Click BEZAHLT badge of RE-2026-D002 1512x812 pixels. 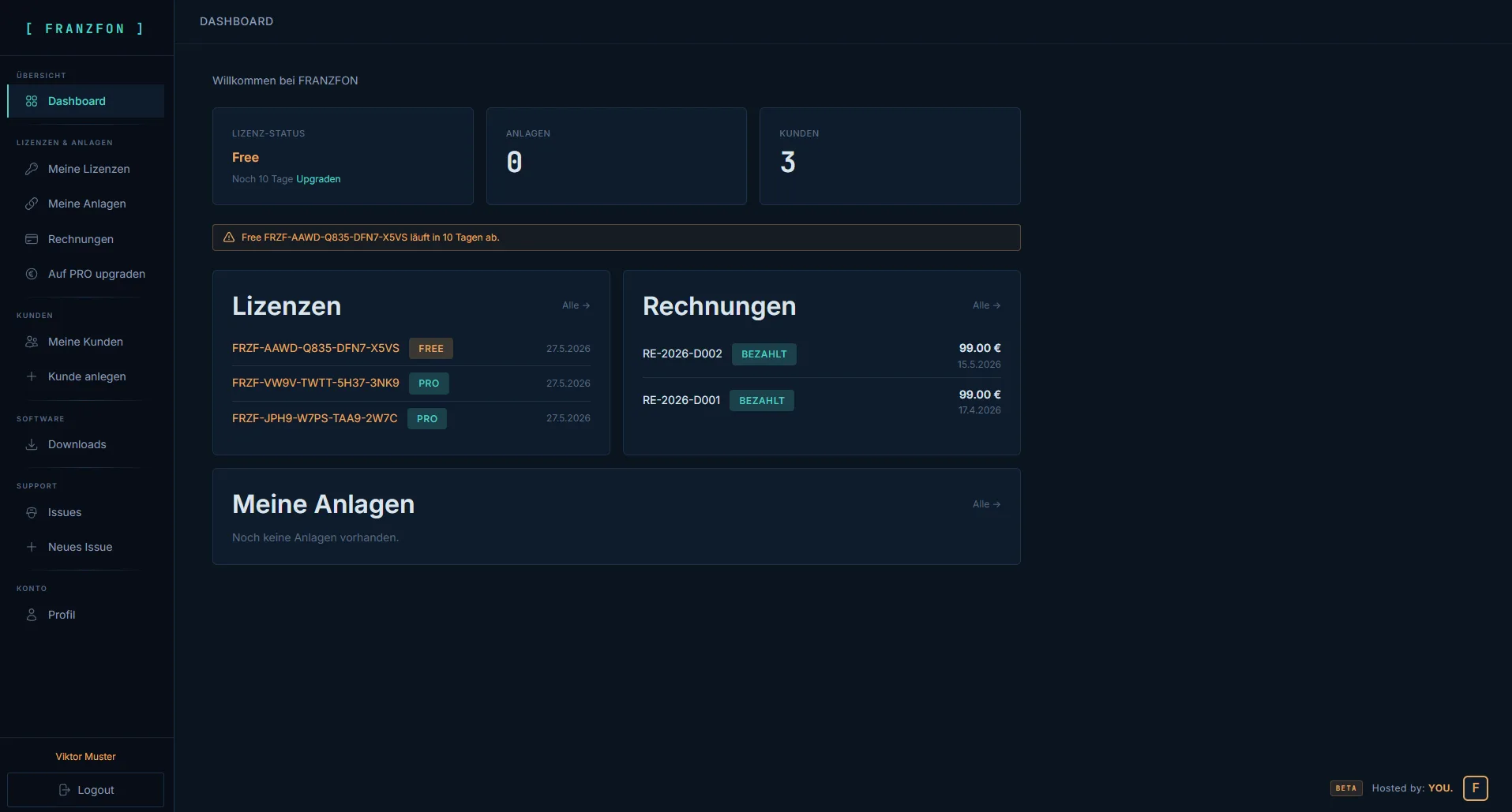[x=764, y=354]
